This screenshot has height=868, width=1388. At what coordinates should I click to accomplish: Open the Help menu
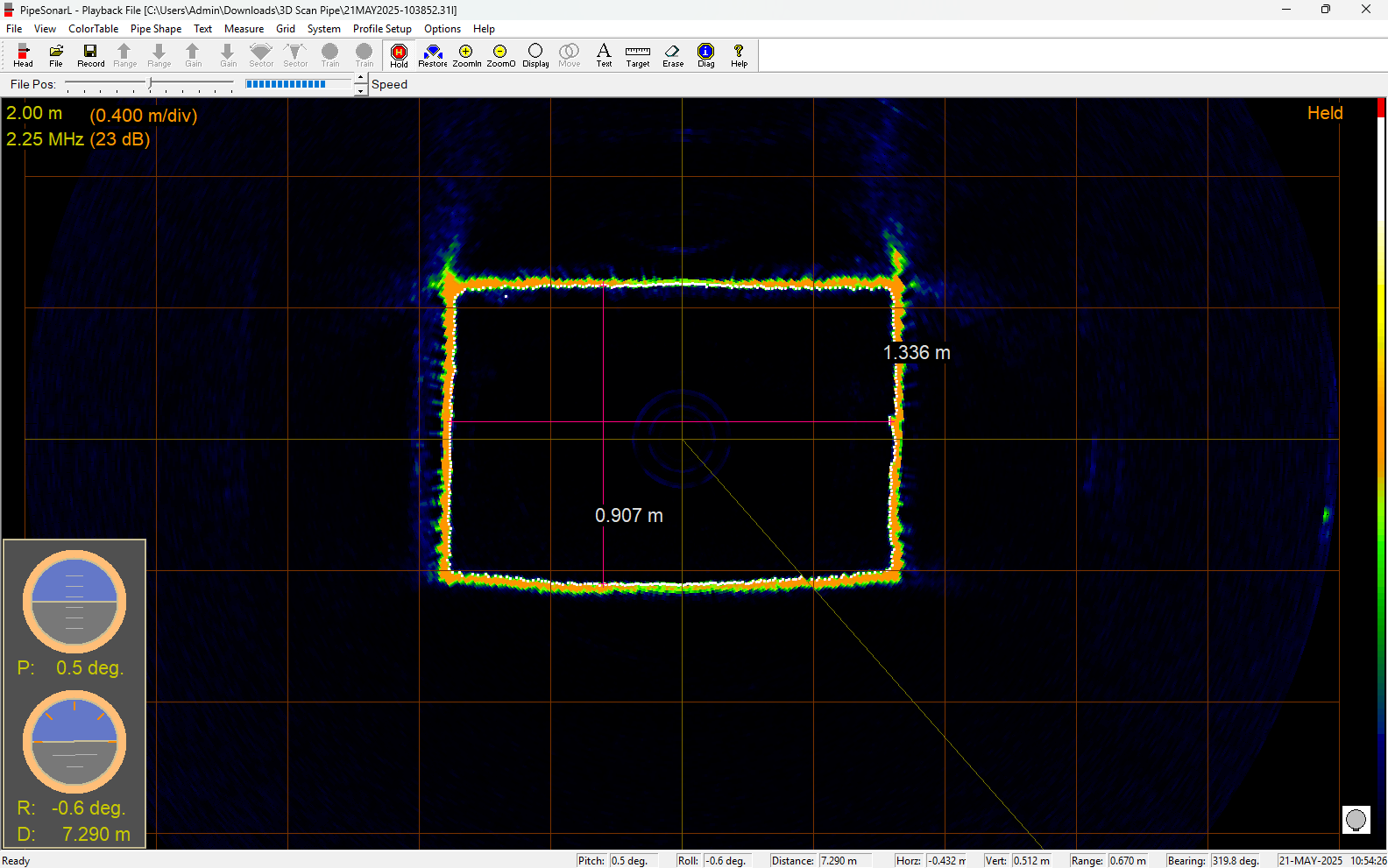tap(484, 29)
